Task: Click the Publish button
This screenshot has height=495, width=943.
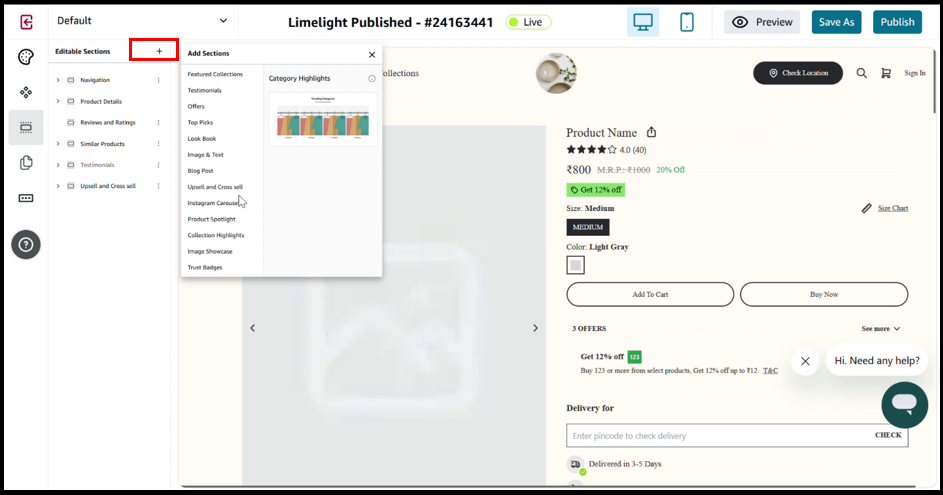Action: (897, 22)
